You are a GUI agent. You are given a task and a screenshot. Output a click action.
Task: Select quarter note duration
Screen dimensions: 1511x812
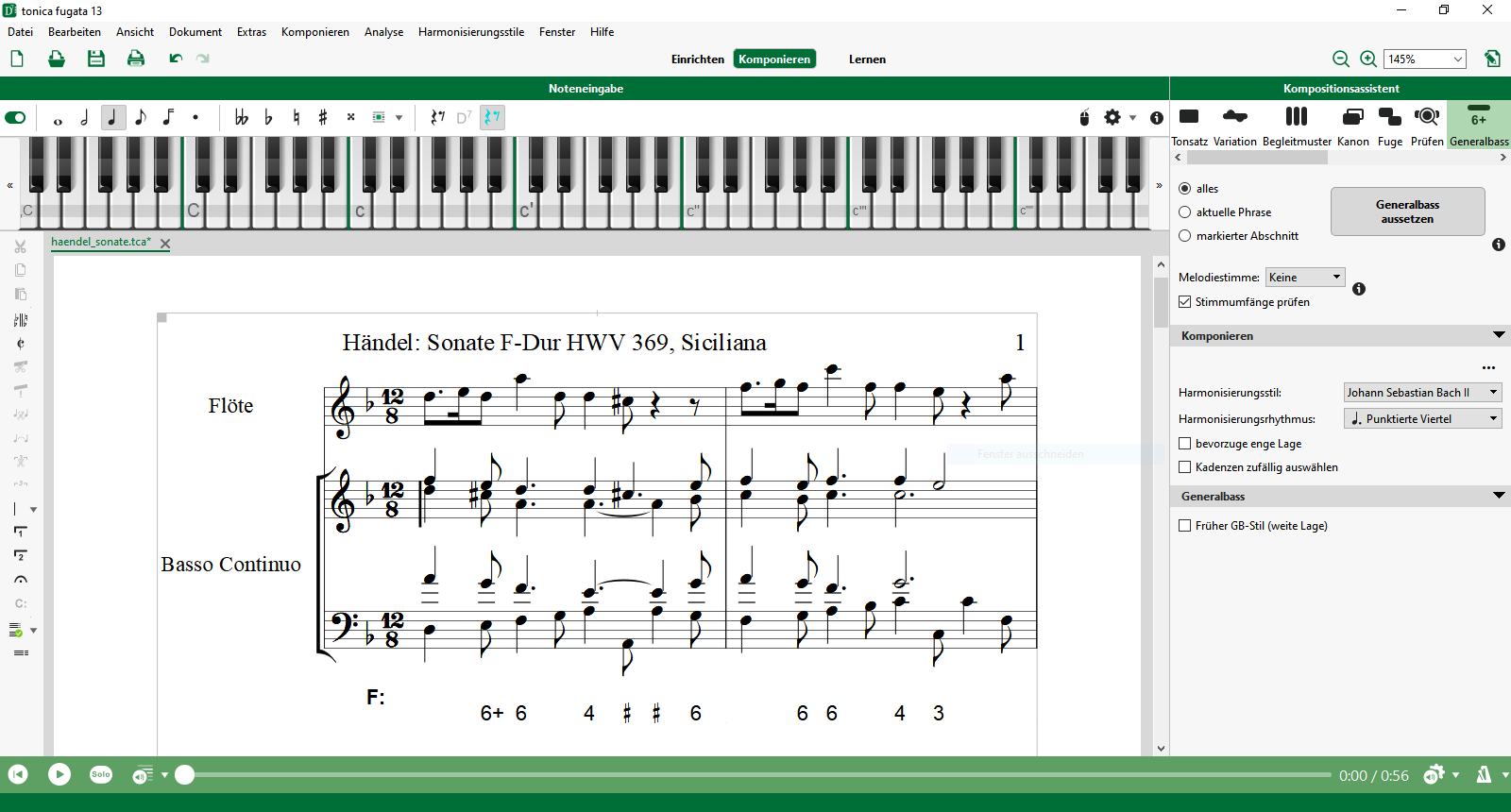point(113,118)
